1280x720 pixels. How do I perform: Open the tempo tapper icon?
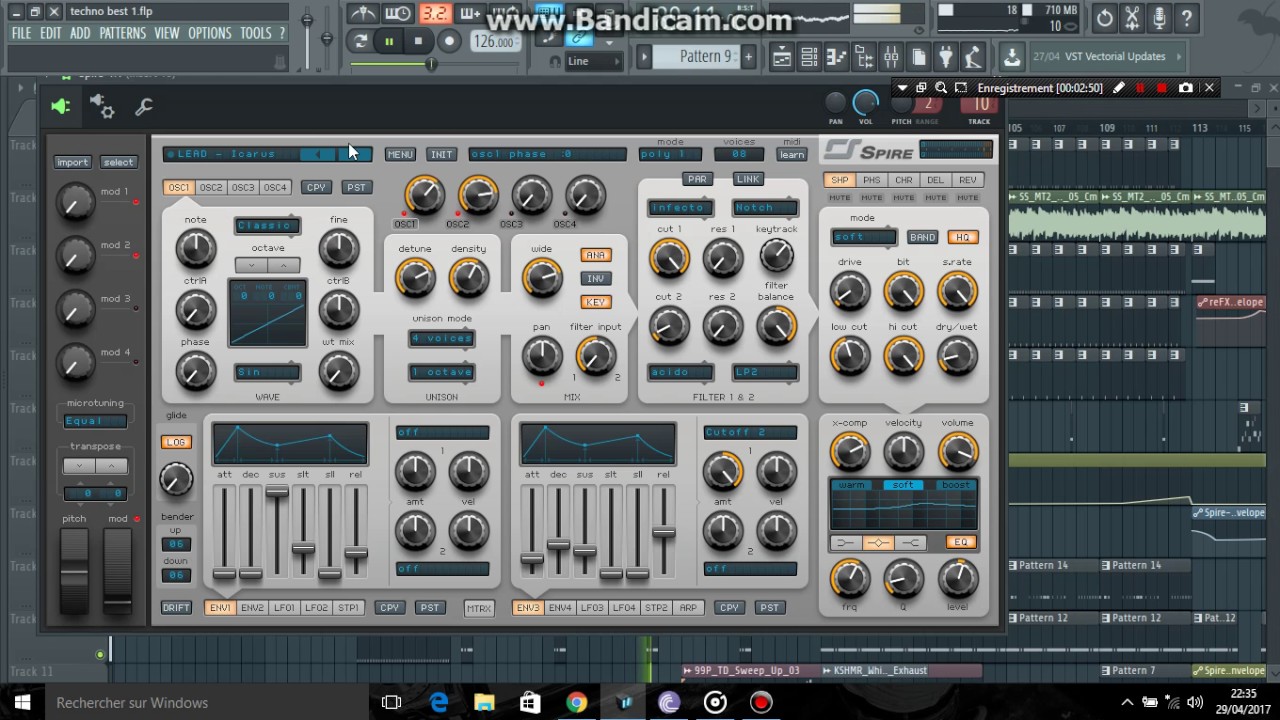coord(973,56)
